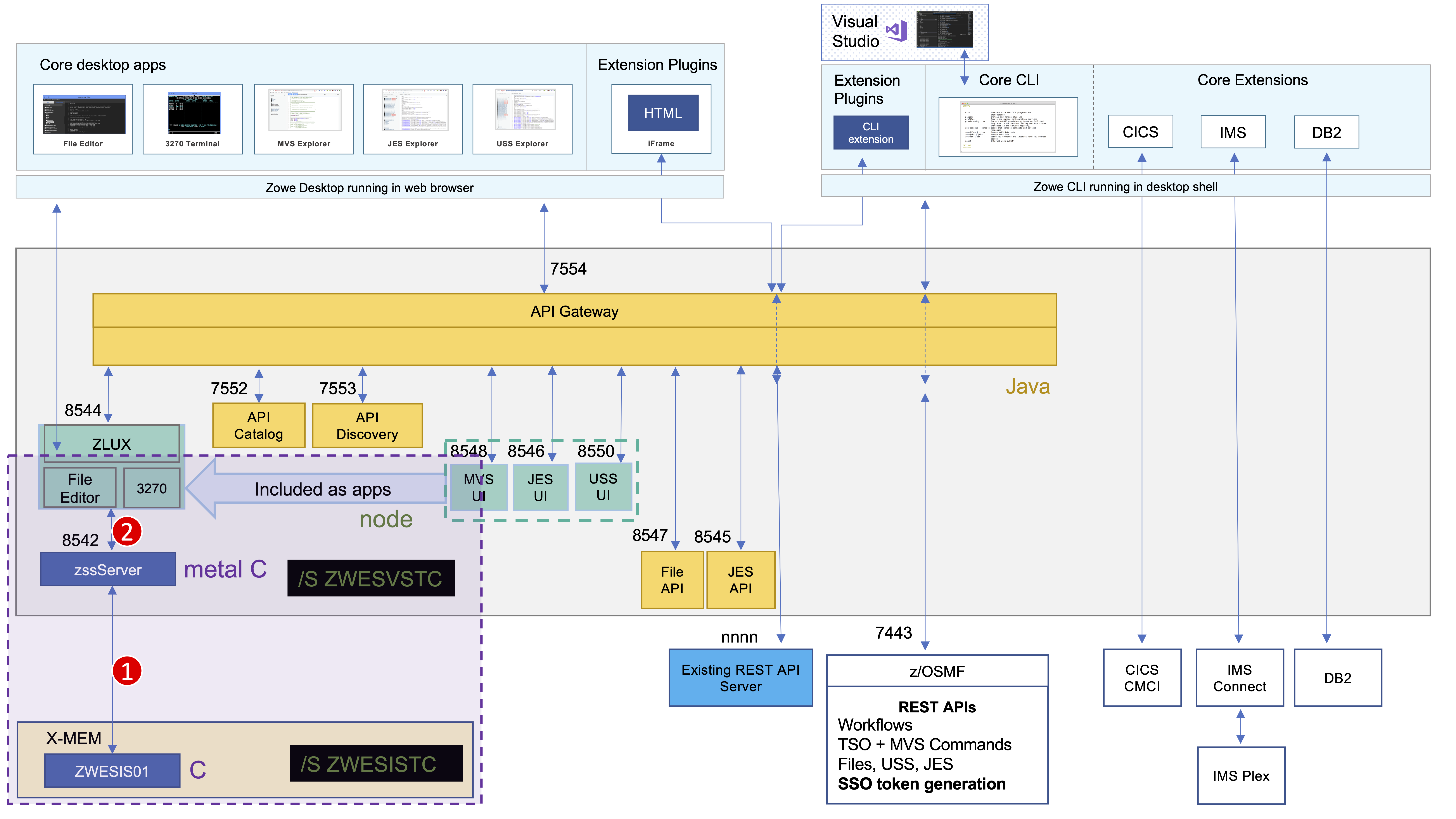The image size is (1456, 819).
Task: Select the DB2 core extension box
Action: (1326, 132)
